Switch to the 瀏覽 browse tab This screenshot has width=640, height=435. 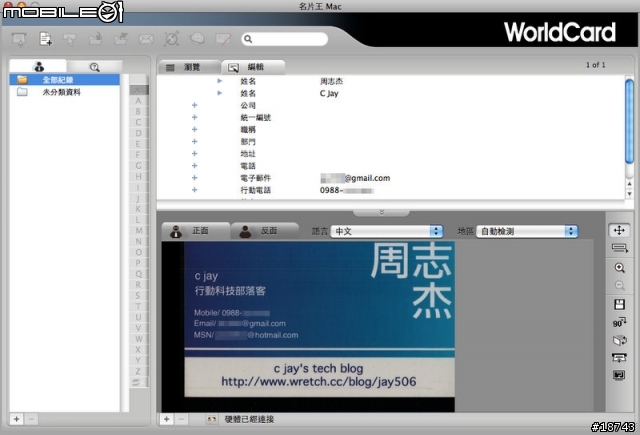click(x=190, y=67)
